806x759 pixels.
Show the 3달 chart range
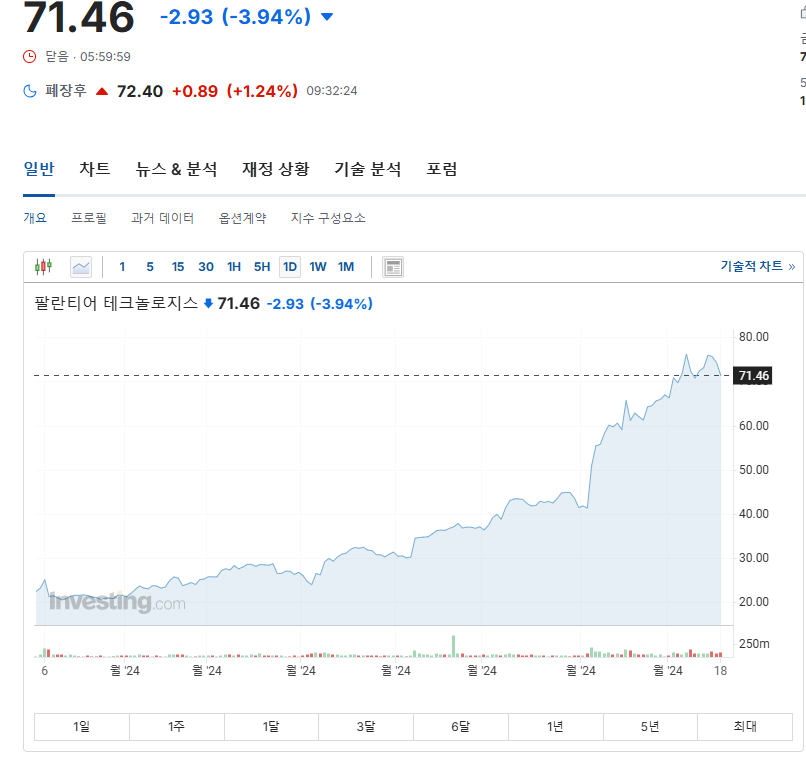pos(366,727)
